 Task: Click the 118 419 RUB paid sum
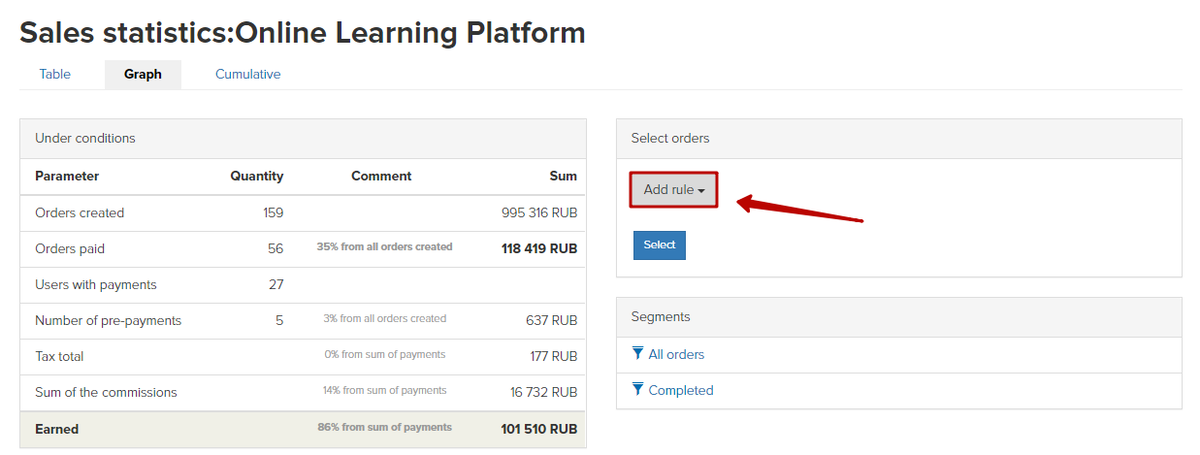click(539, 249)
